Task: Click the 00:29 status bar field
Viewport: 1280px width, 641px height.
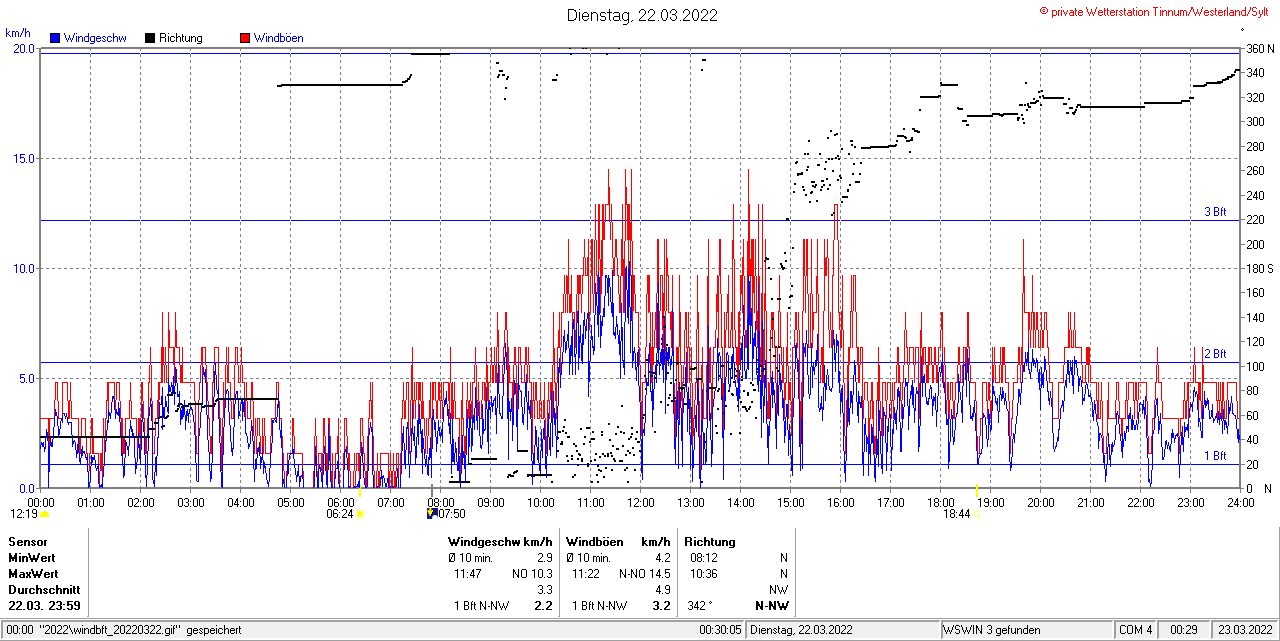Action: [x=1185, y=630]
